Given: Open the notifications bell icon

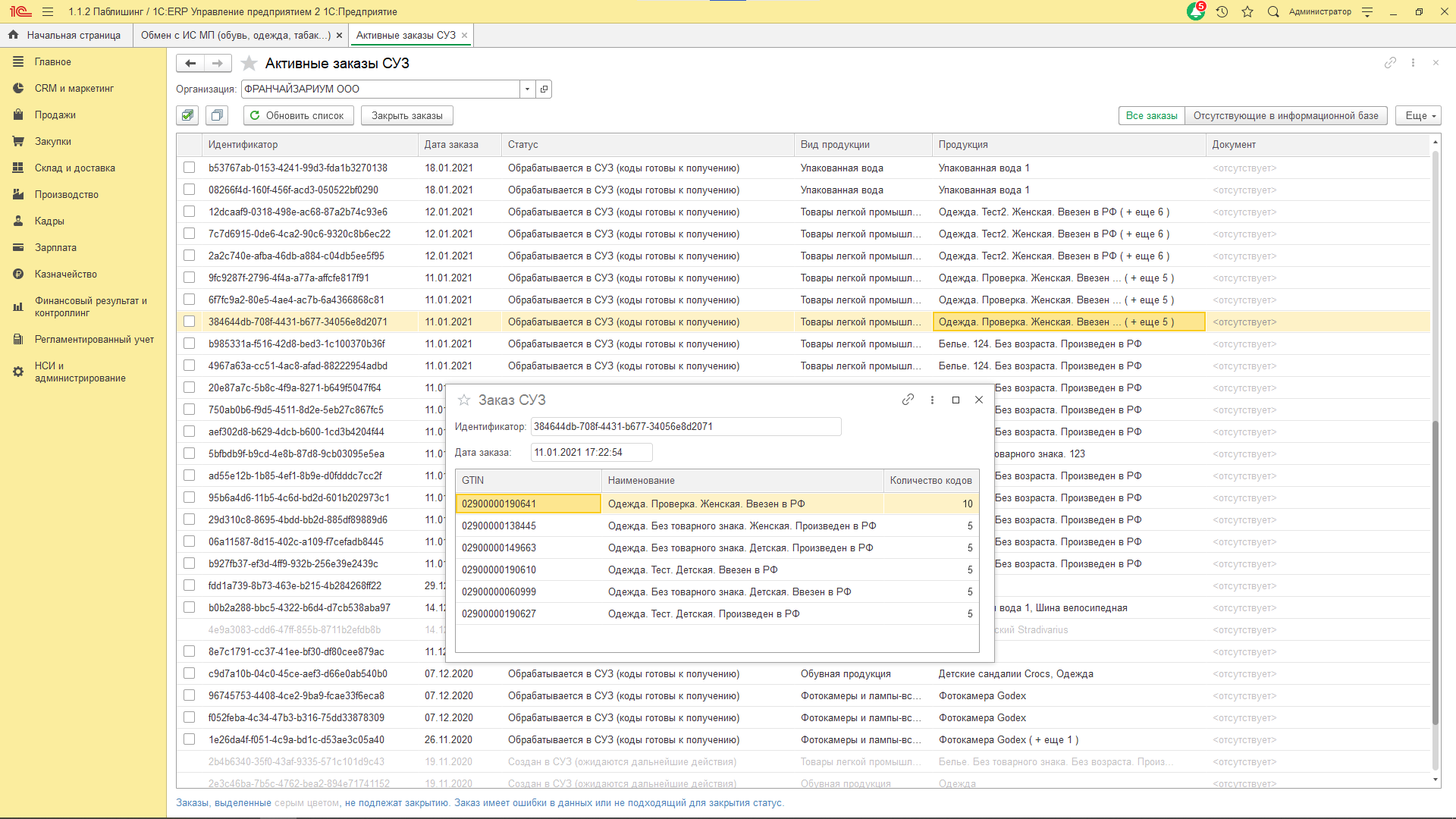Looking at the screenshot, I should (1195, 11).
